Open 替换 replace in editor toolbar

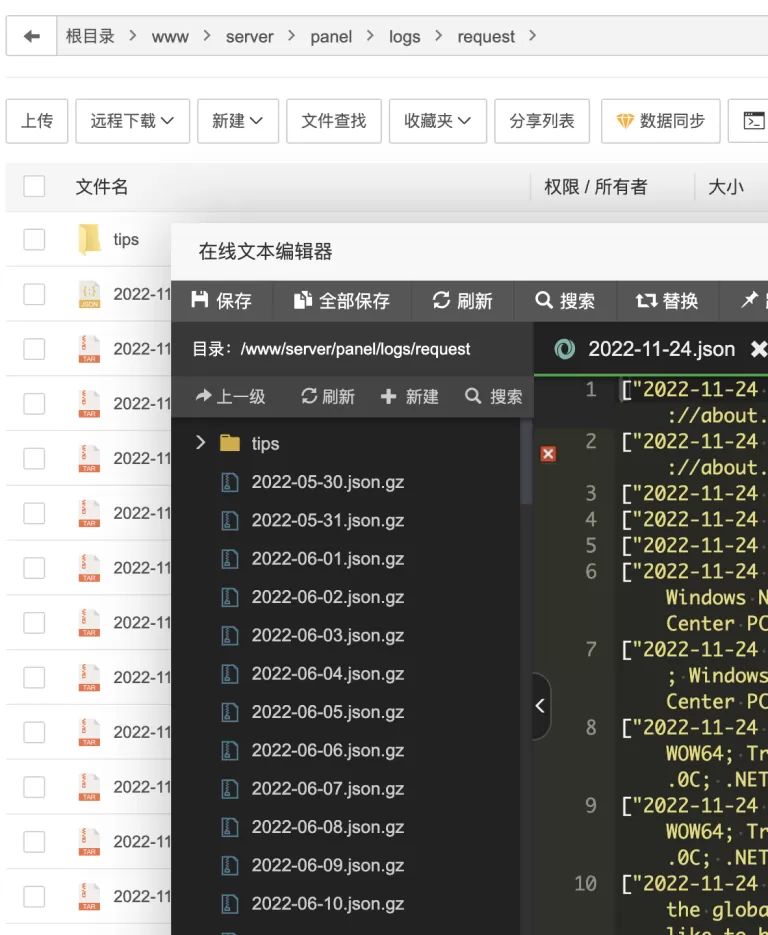(667, 301)
